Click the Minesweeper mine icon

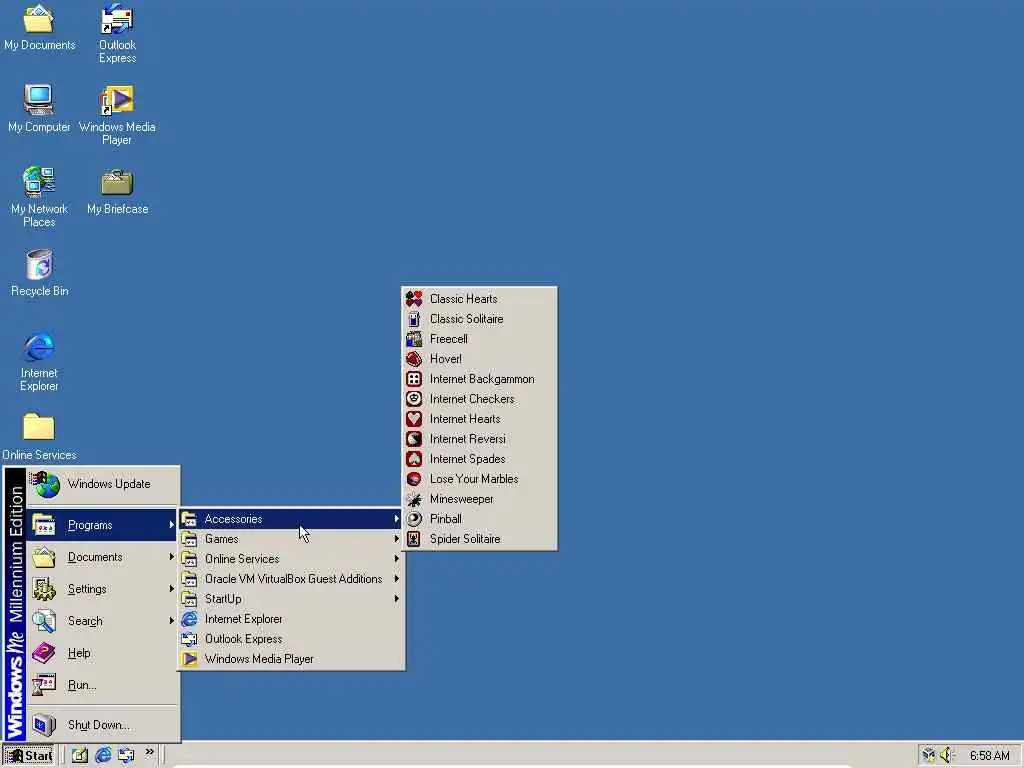414,499
